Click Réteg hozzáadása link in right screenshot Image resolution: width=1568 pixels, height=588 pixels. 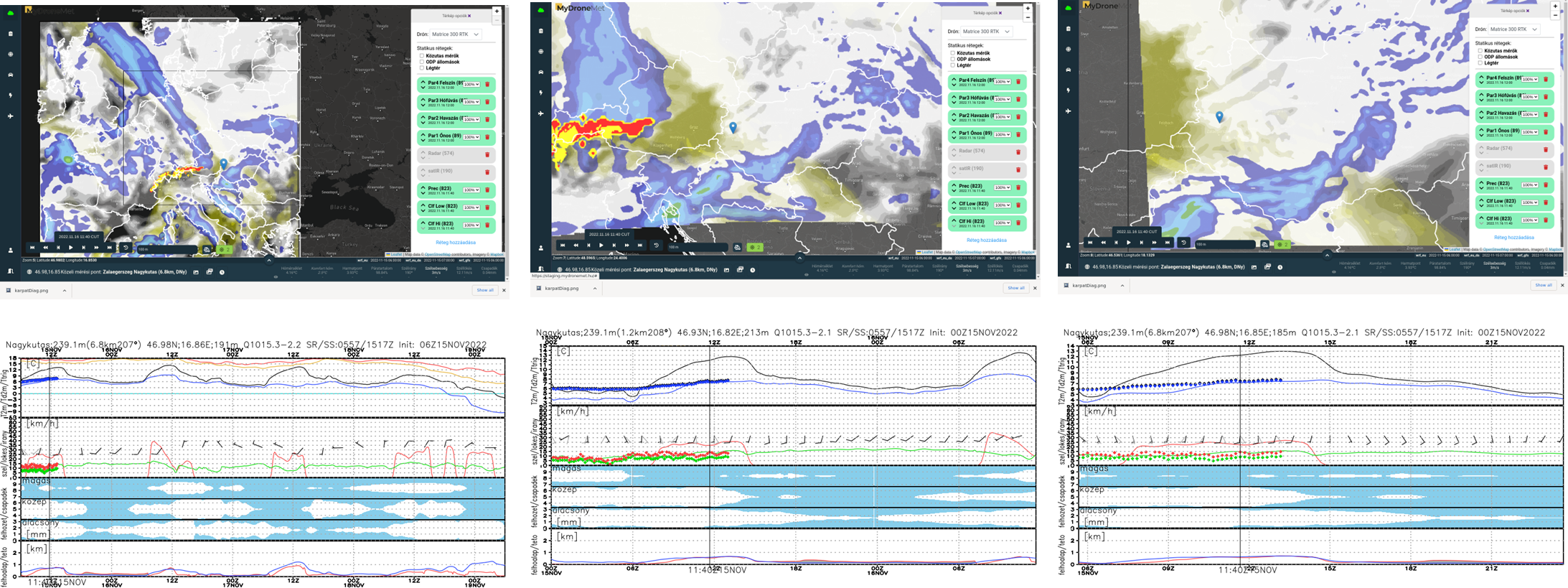tap(1514, 238)
